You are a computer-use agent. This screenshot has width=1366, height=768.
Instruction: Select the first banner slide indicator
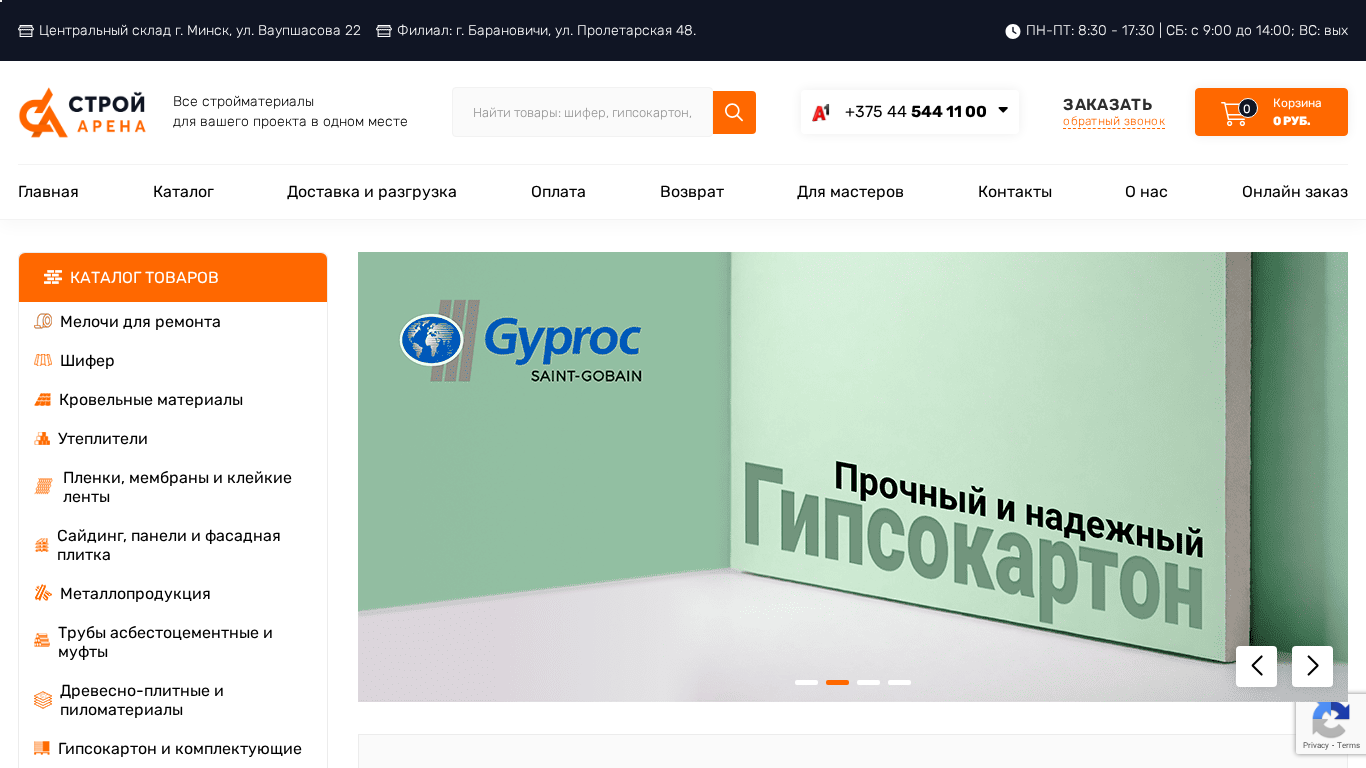806,682
